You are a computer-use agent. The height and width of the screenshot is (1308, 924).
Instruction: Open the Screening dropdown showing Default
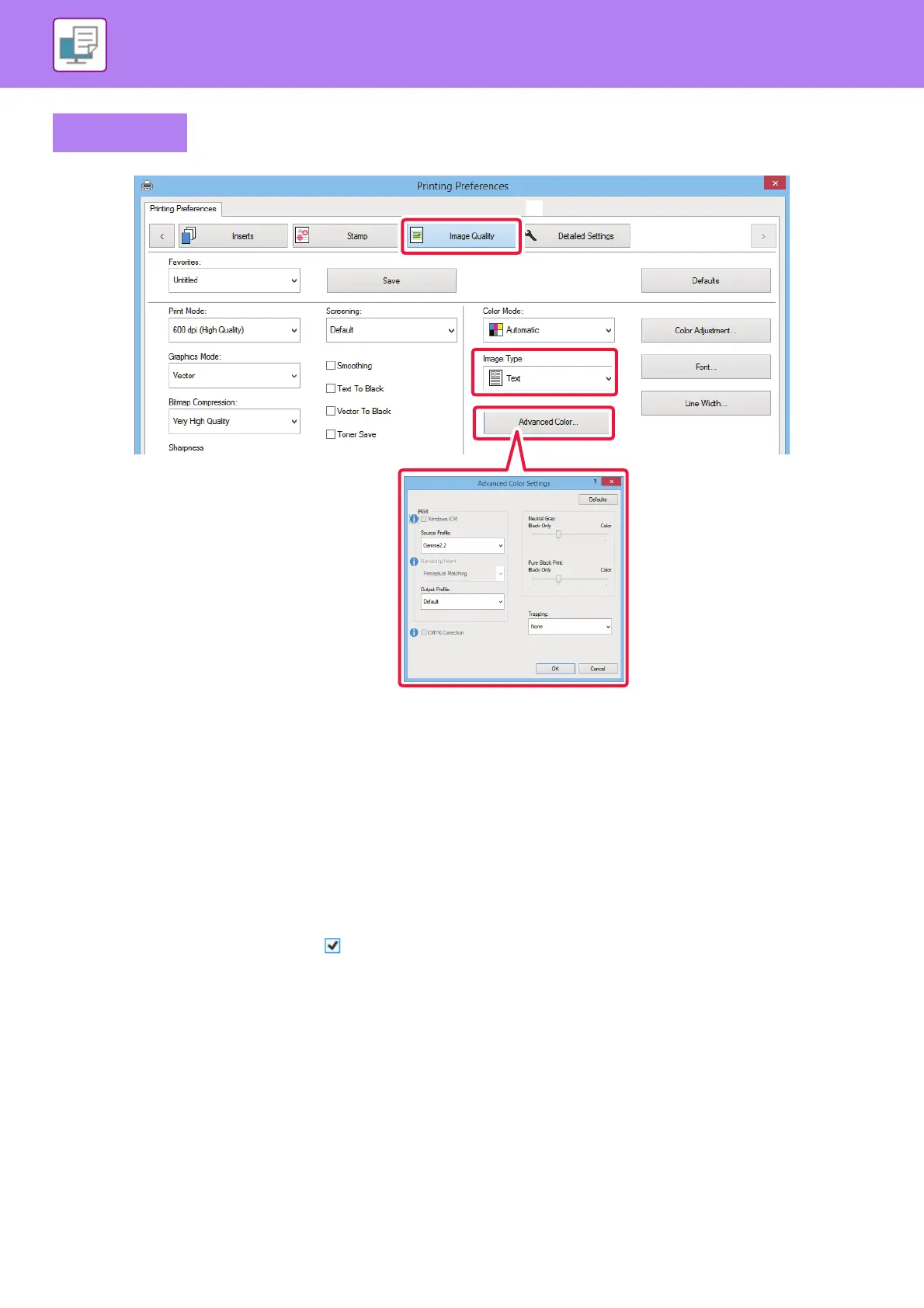click(391, 330)
